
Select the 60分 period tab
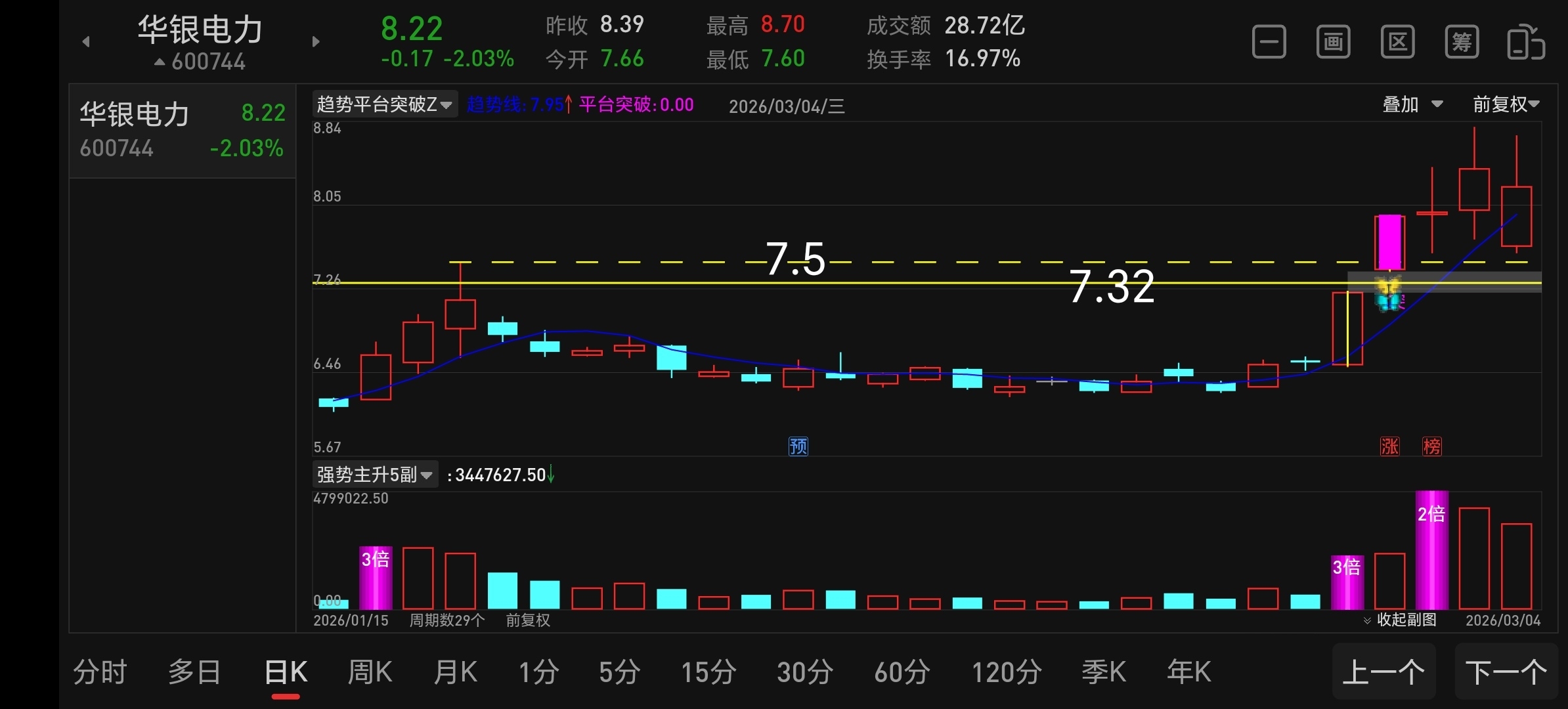click(902, 672)
